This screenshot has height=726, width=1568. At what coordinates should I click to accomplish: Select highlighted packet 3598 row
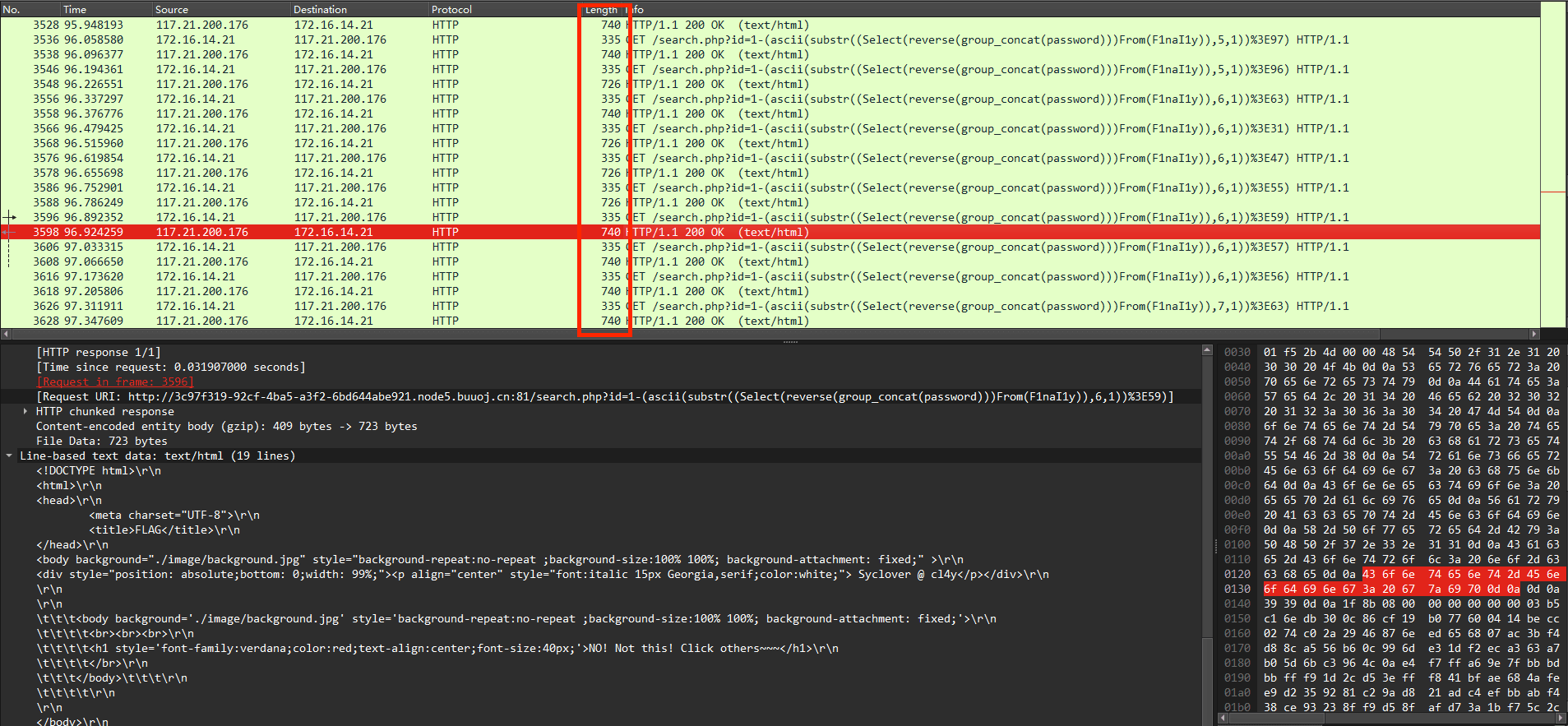[770, 232]
